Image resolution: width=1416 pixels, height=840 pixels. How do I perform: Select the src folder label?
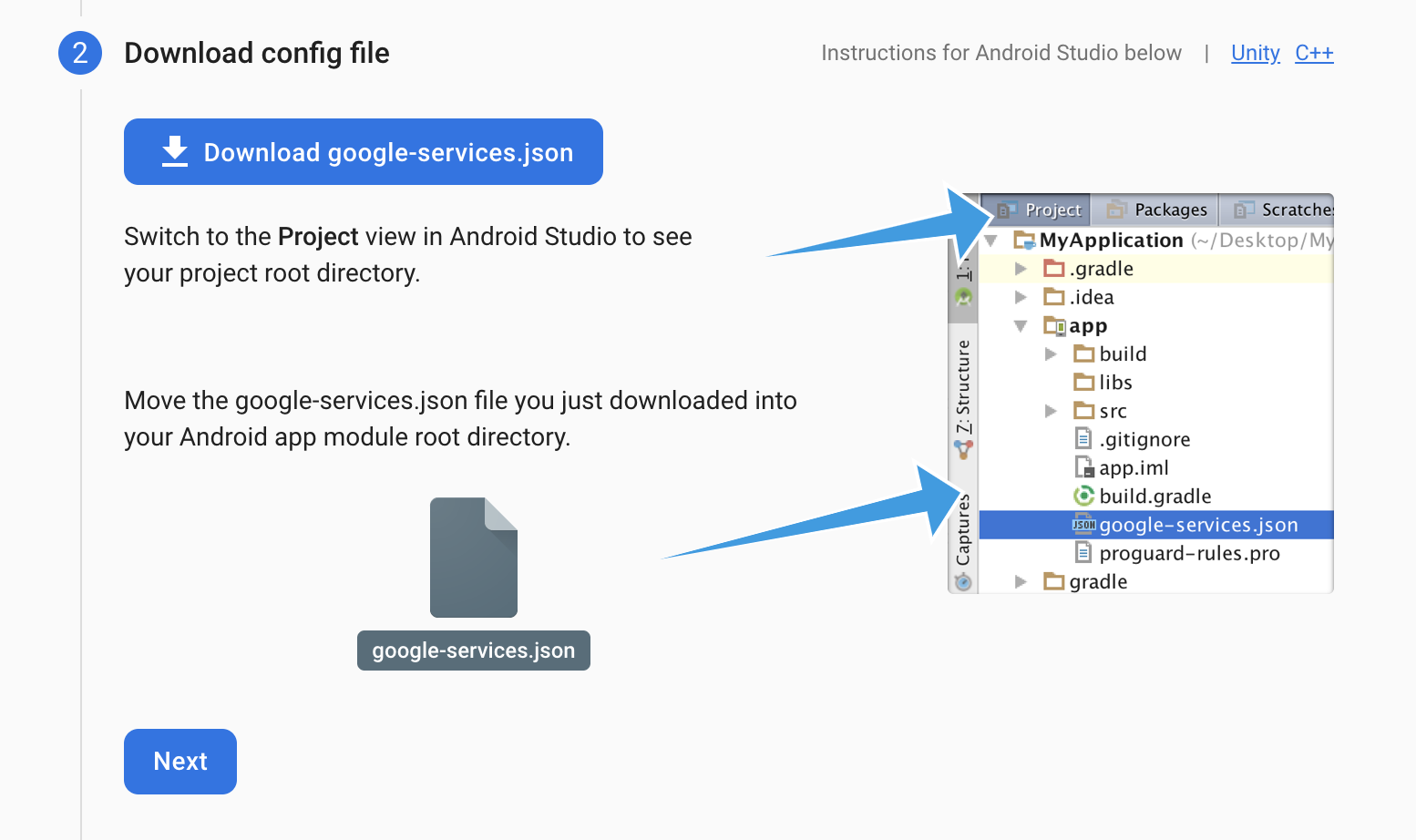[1113, 412]
